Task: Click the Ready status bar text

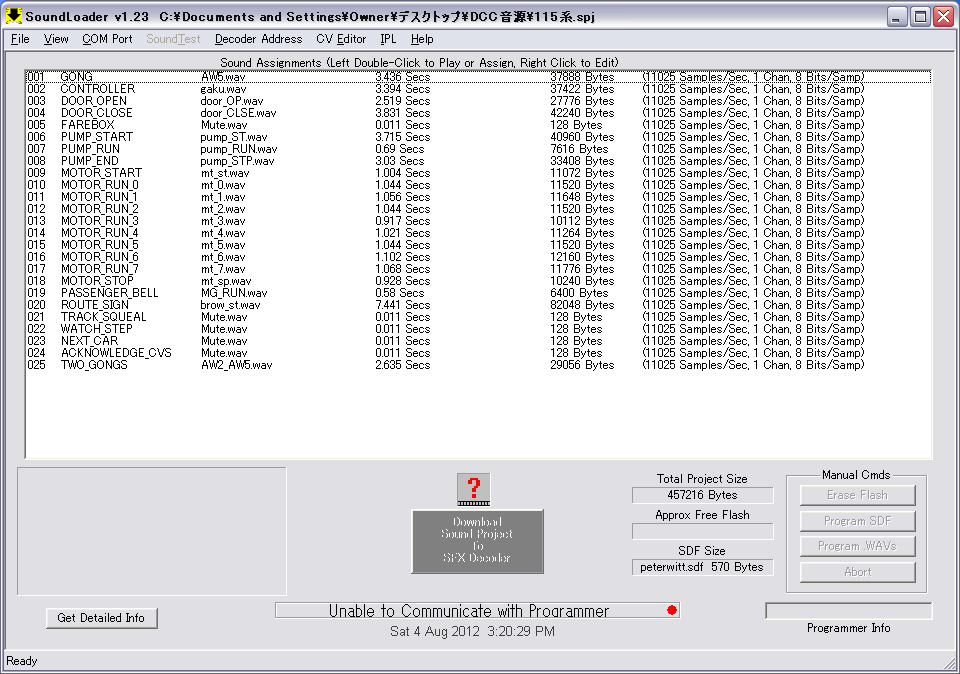Action: click(x=21, y=661)
